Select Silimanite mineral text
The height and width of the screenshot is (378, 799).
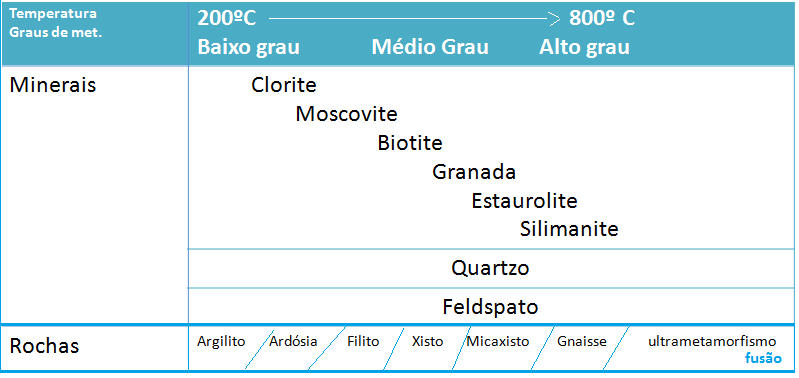pyautogui.click(x=569, y=229)
